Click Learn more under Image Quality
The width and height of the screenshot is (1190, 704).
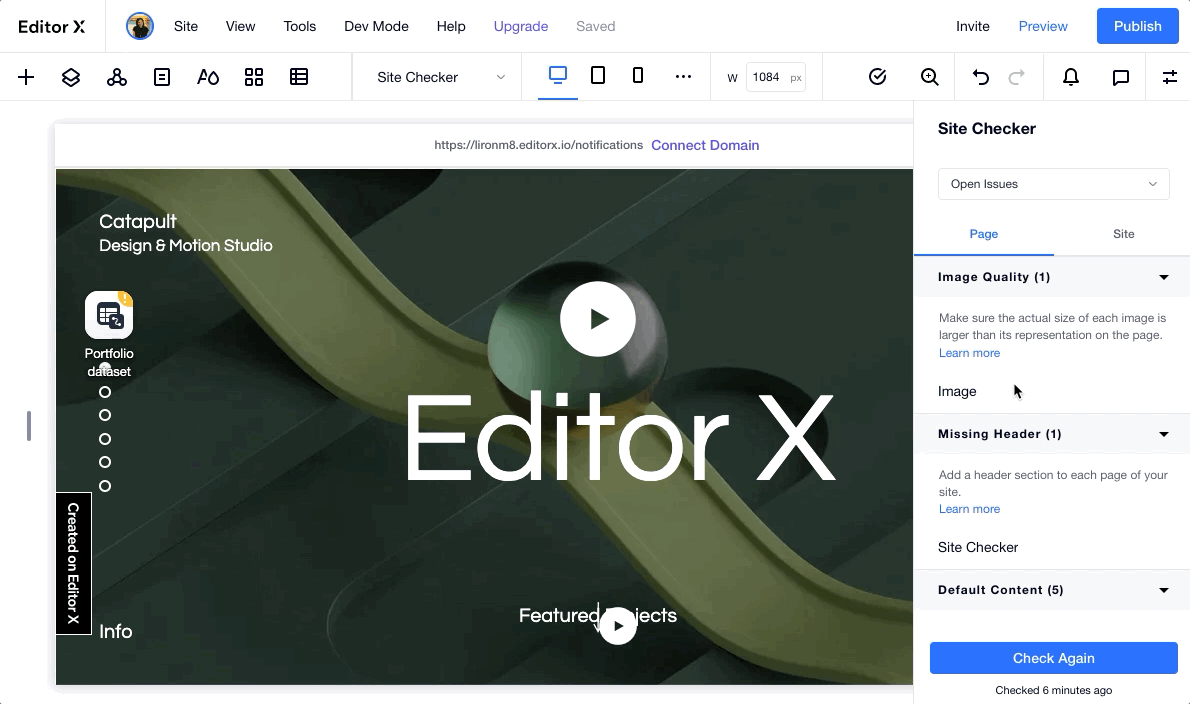pyautogui.click(x=969, y=353)
